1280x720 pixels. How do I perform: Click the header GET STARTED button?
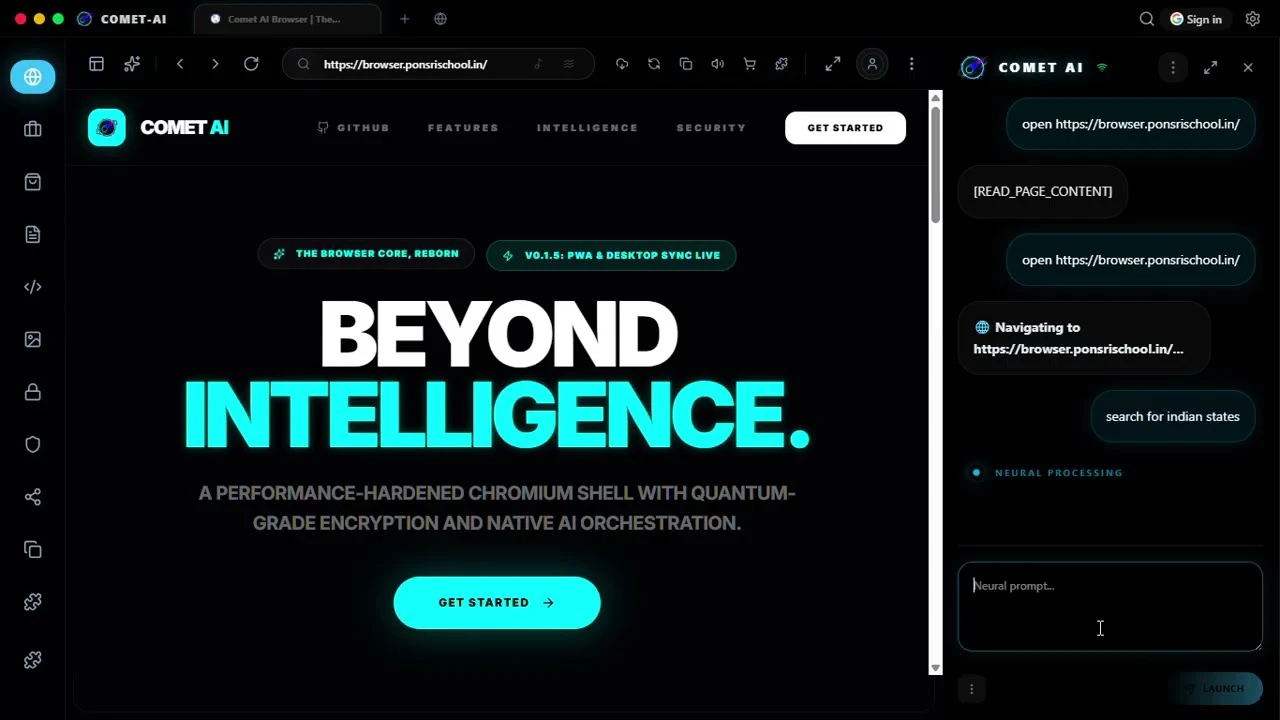pyautogui.click(x=845, y=128)
